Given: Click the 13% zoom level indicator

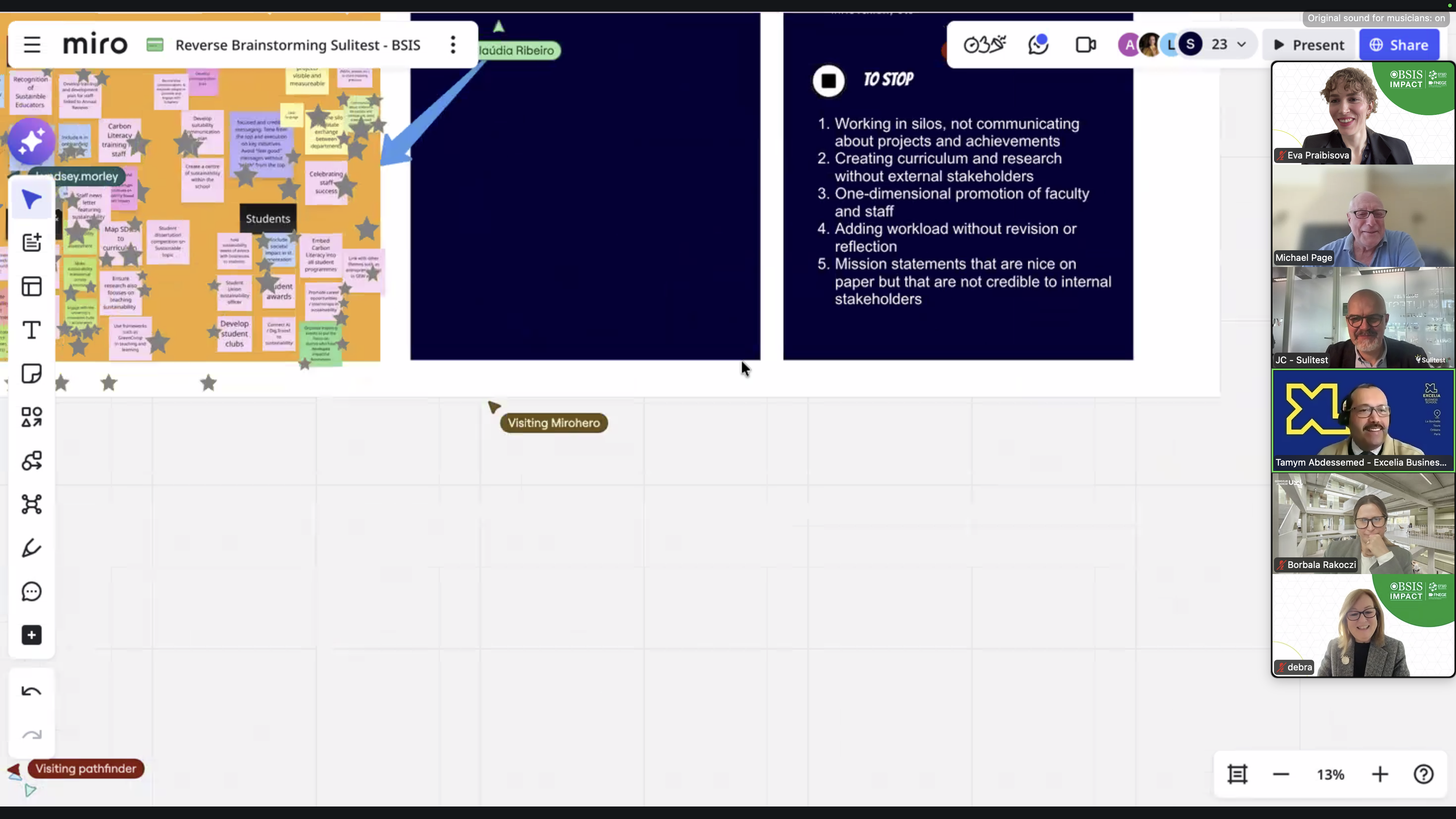Looking at the screenshot, I should (1330, 774).
